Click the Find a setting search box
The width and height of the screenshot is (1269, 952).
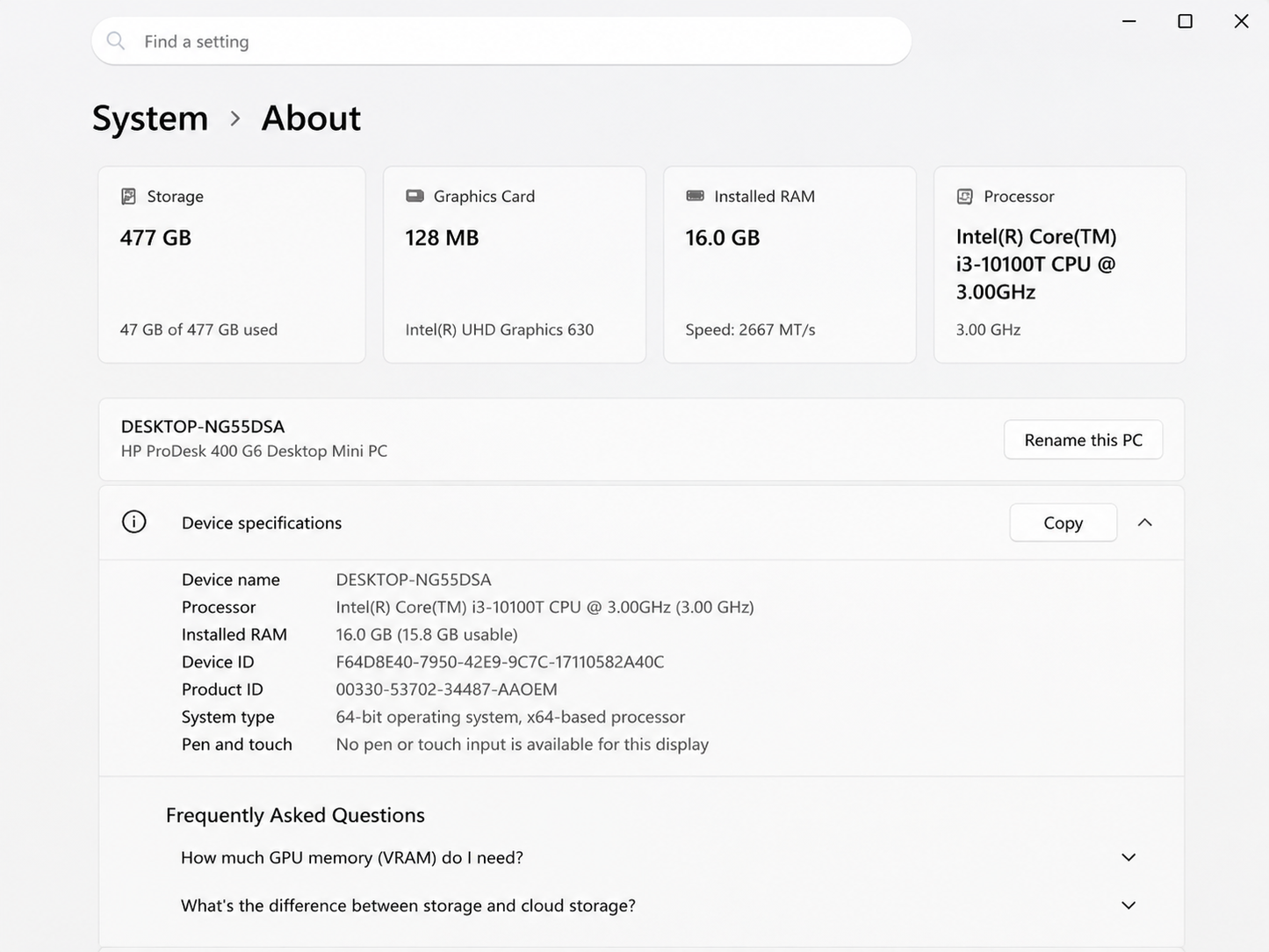501,40
